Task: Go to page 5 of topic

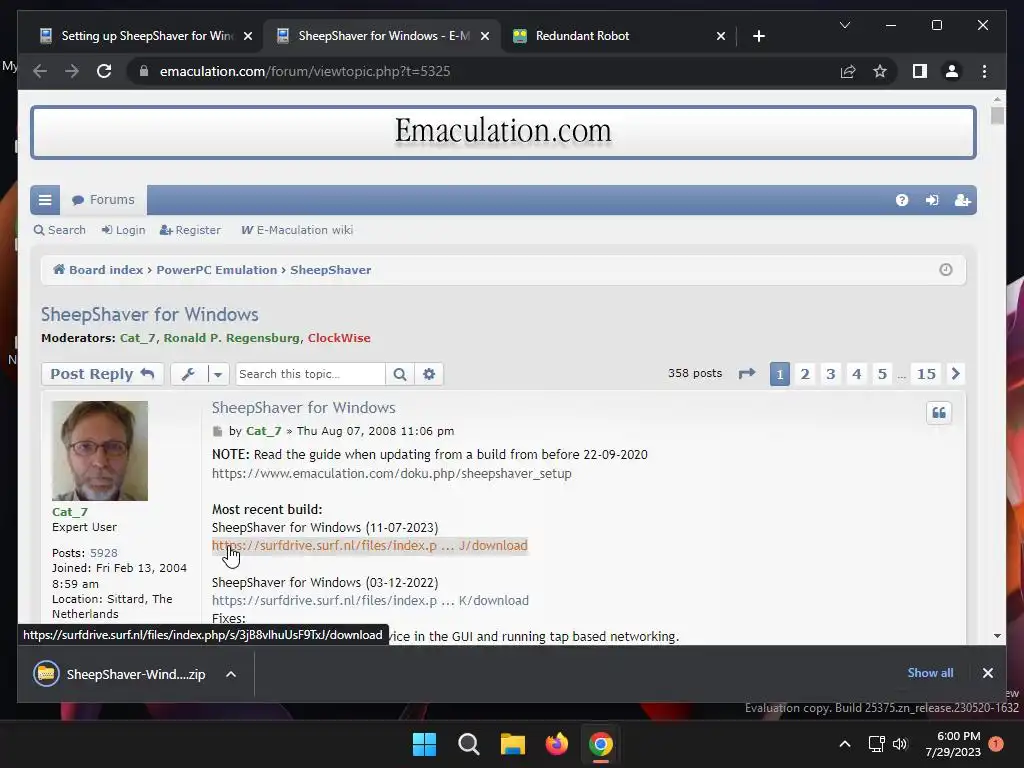Action: tap(882, 374)
